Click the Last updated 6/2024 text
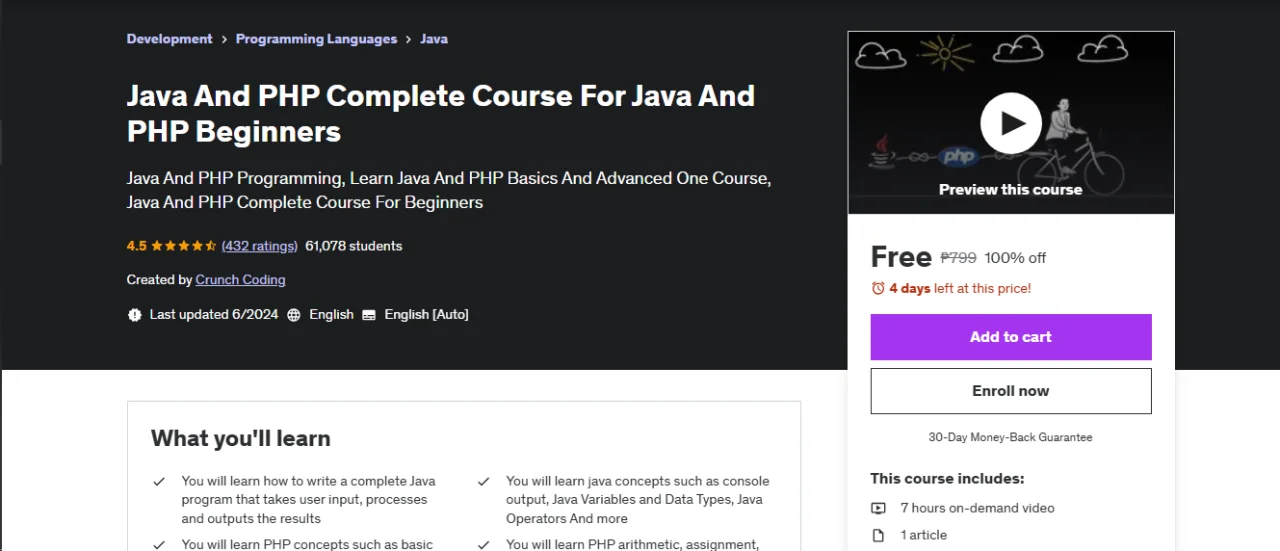This screenshot has height=551, width=1280. (214, 314)
